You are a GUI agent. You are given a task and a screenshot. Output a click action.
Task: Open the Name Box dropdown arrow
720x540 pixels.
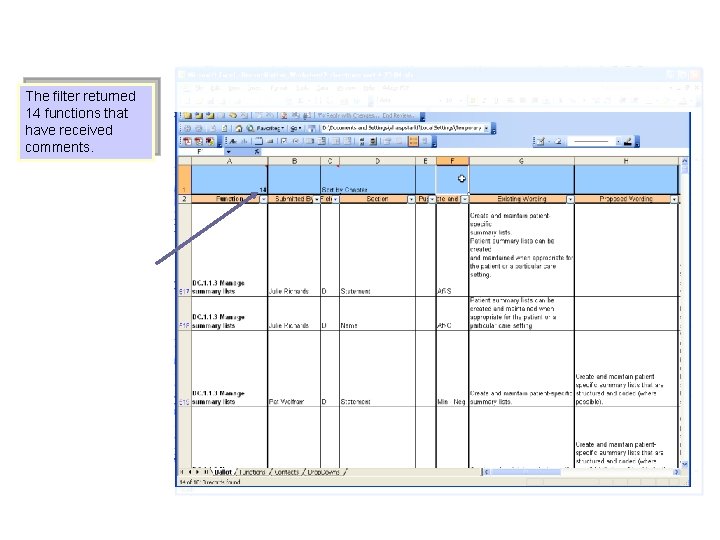tap(229, 152)
